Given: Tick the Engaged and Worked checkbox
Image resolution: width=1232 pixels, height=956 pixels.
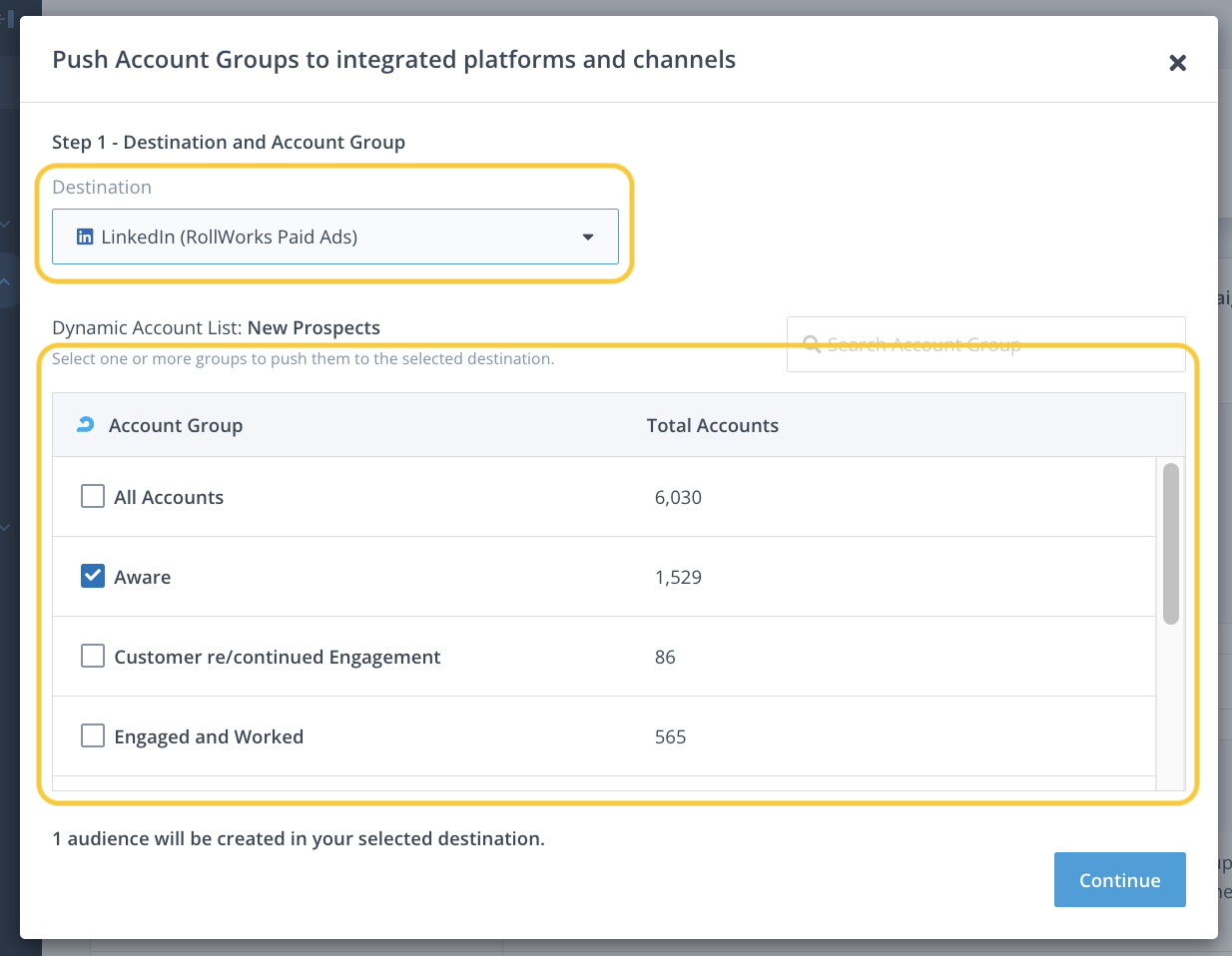Looking at the screenshot, I should (x=93, y=735).
